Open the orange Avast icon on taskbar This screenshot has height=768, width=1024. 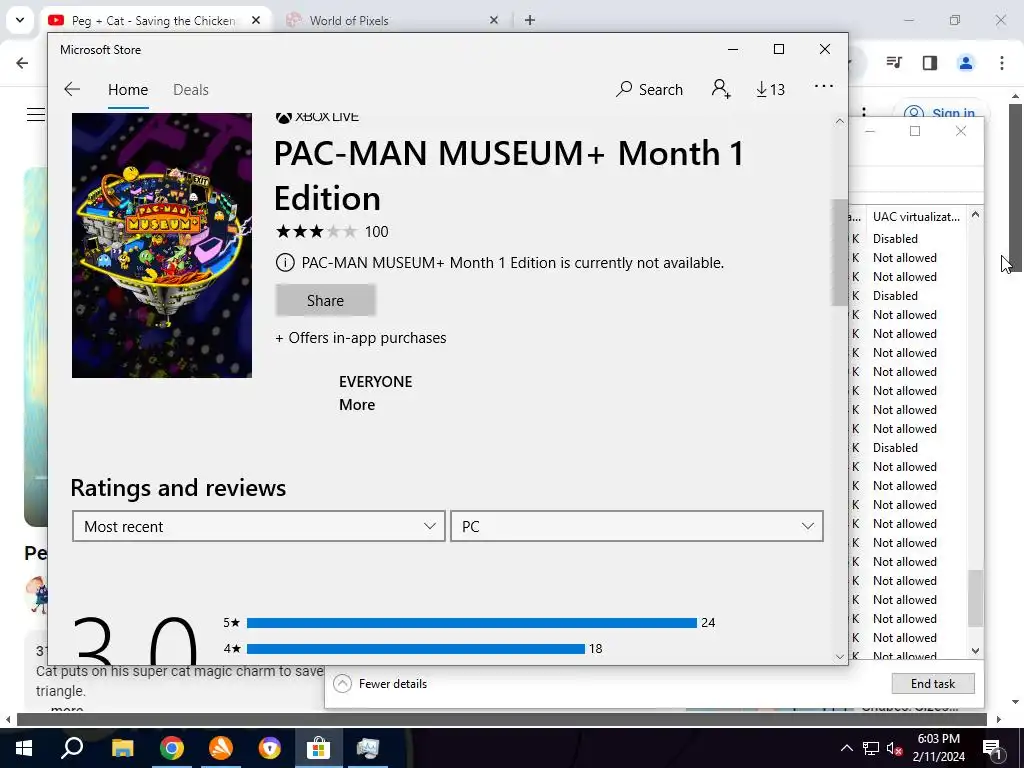tap(221, 748)
